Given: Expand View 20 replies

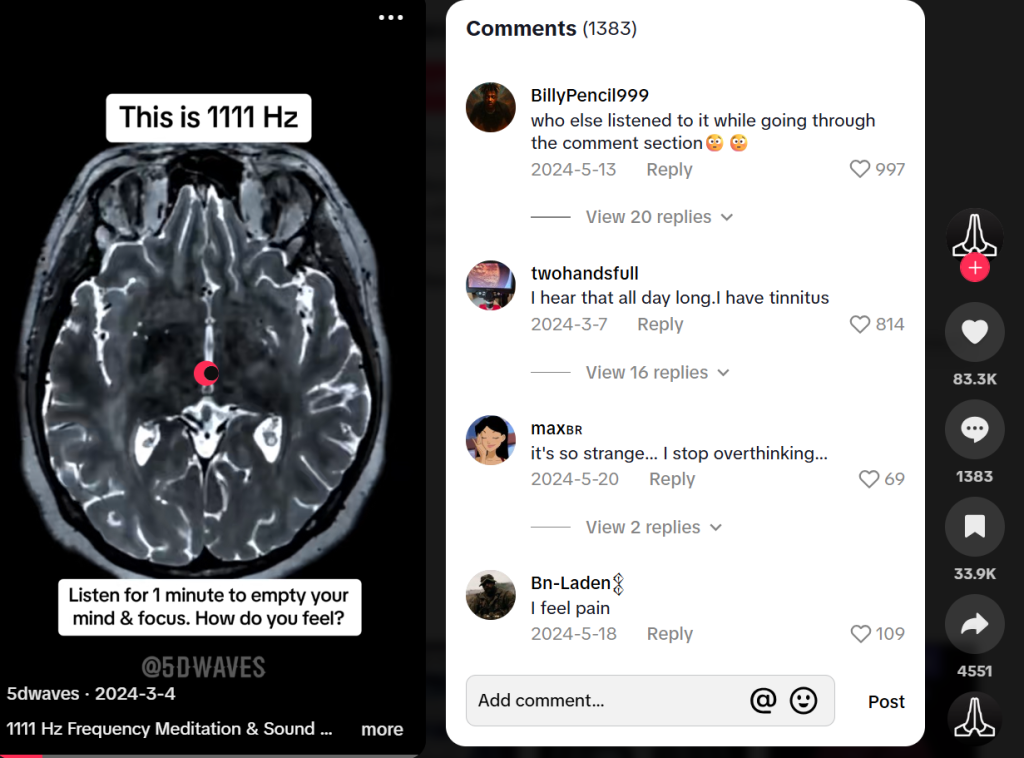Looking at the screenshot, I should [x=659, y=217].
